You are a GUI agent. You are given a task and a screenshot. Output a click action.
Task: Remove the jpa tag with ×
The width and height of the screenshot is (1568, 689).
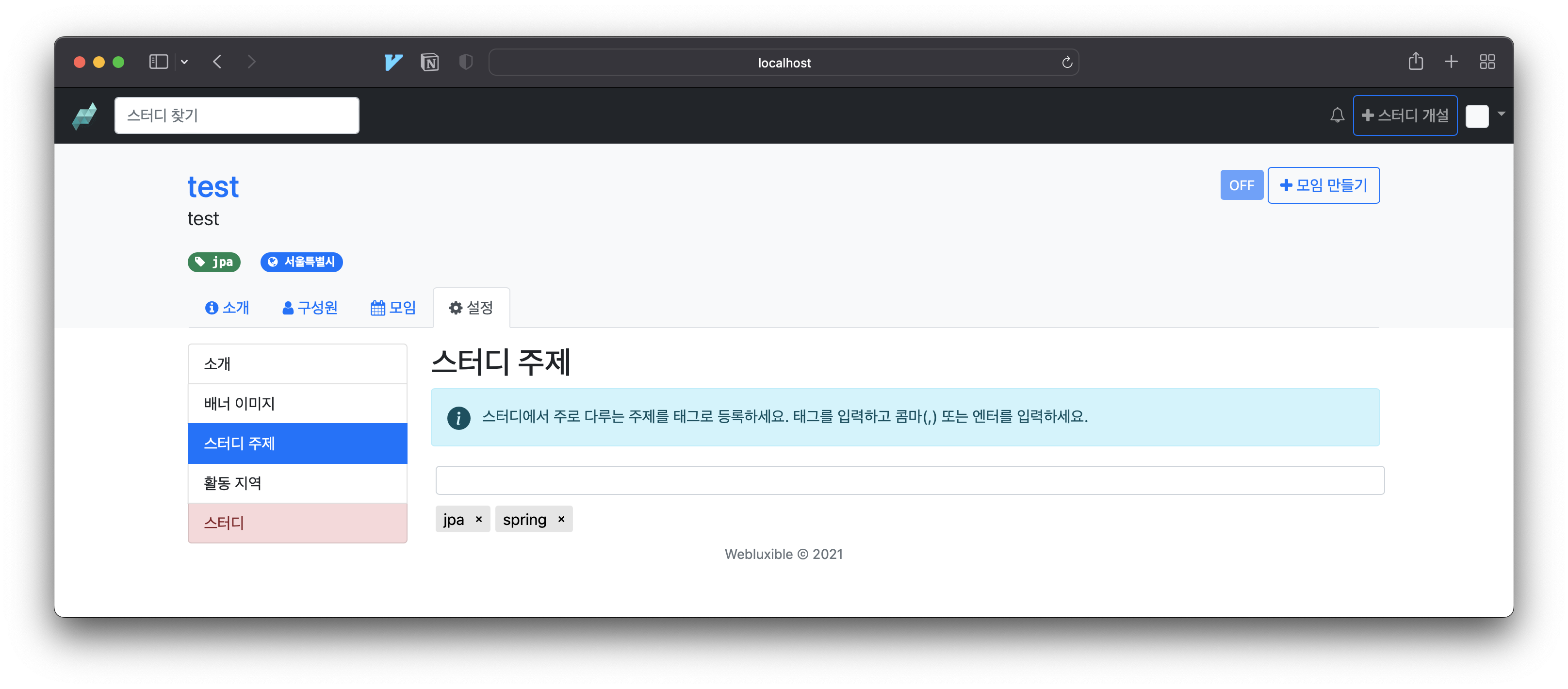pyautogui.click(x=478, y=519)
